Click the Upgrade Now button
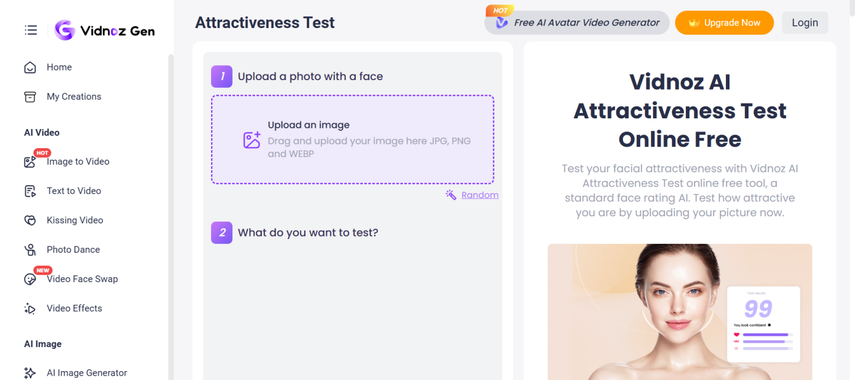The width and height of the screenshot is (855, 380). 724,23
